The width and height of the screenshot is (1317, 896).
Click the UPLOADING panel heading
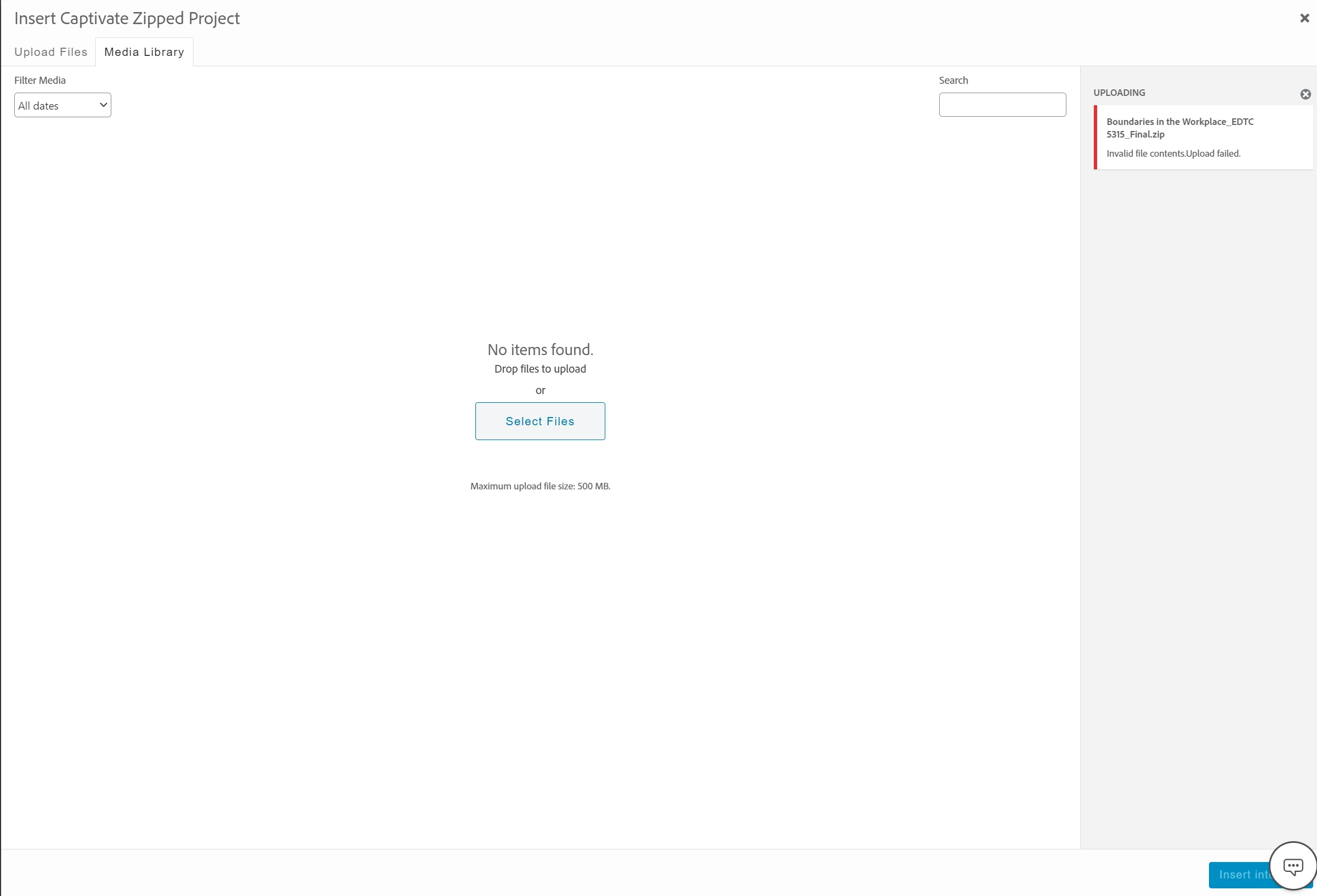click(1119, 93)
